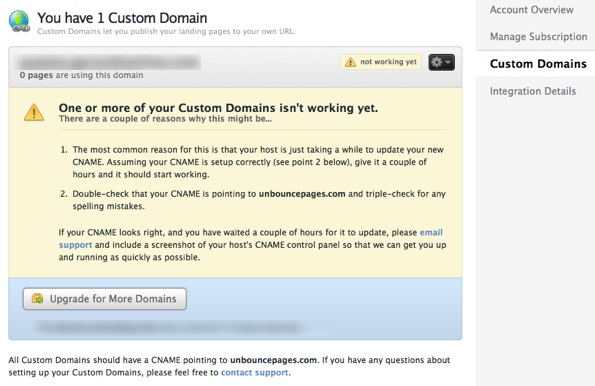
Task: Click unbouncepages.com in the footer note
Action: [x=273, y=360]
